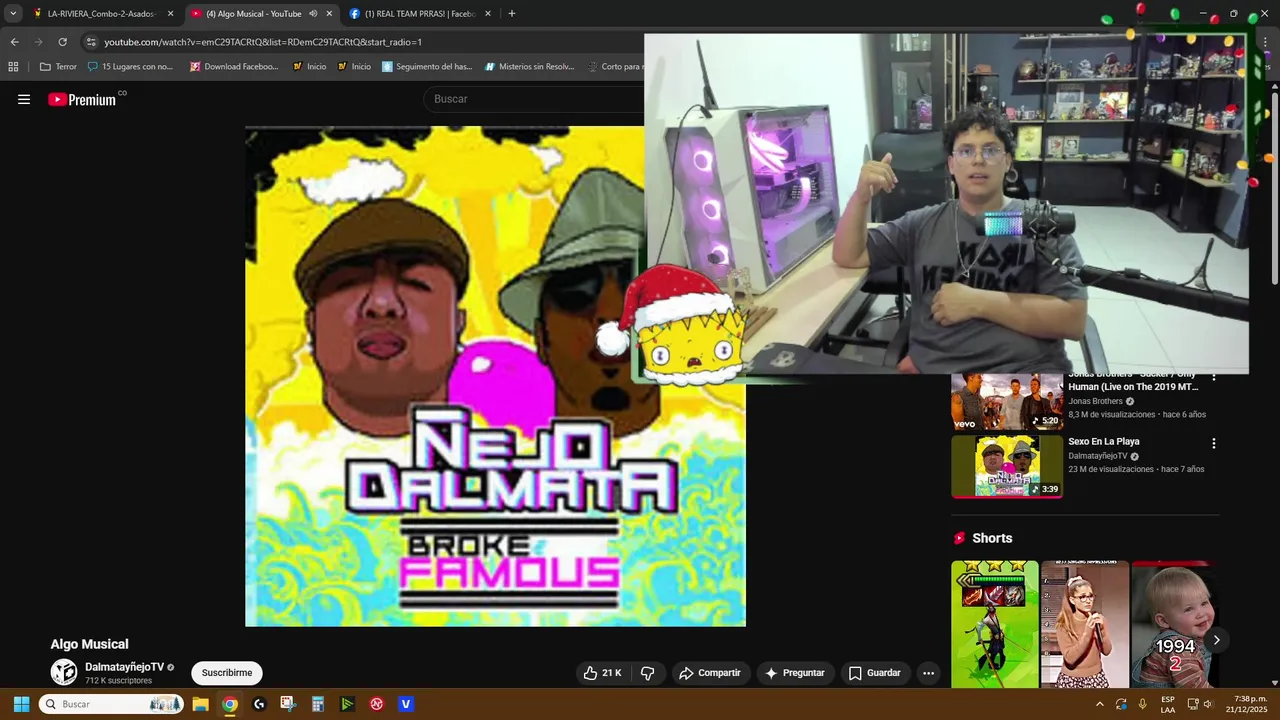Open the volume tray icon

coord(1207,704)
